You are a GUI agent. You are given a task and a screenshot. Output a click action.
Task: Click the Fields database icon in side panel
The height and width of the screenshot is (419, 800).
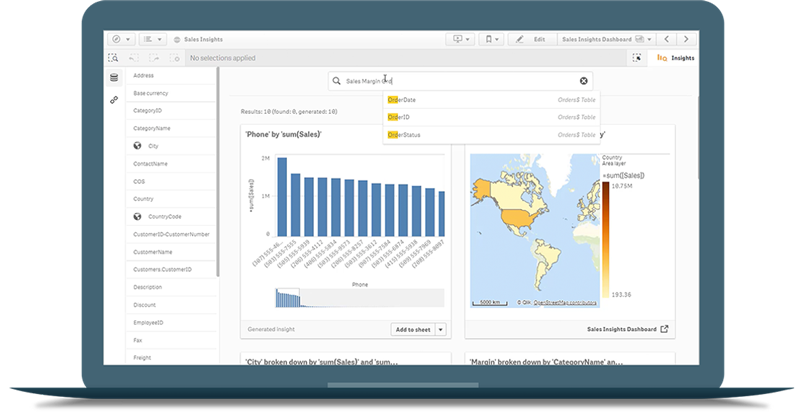[x=114, y=77]
